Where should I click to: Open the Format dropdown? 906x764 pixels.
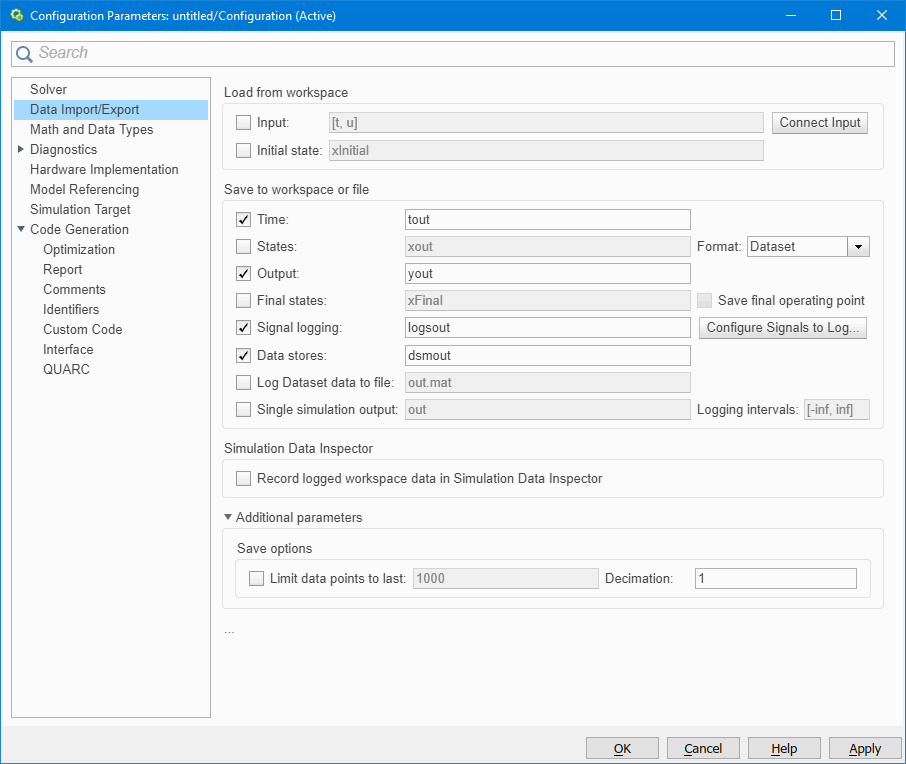[858, 247]
